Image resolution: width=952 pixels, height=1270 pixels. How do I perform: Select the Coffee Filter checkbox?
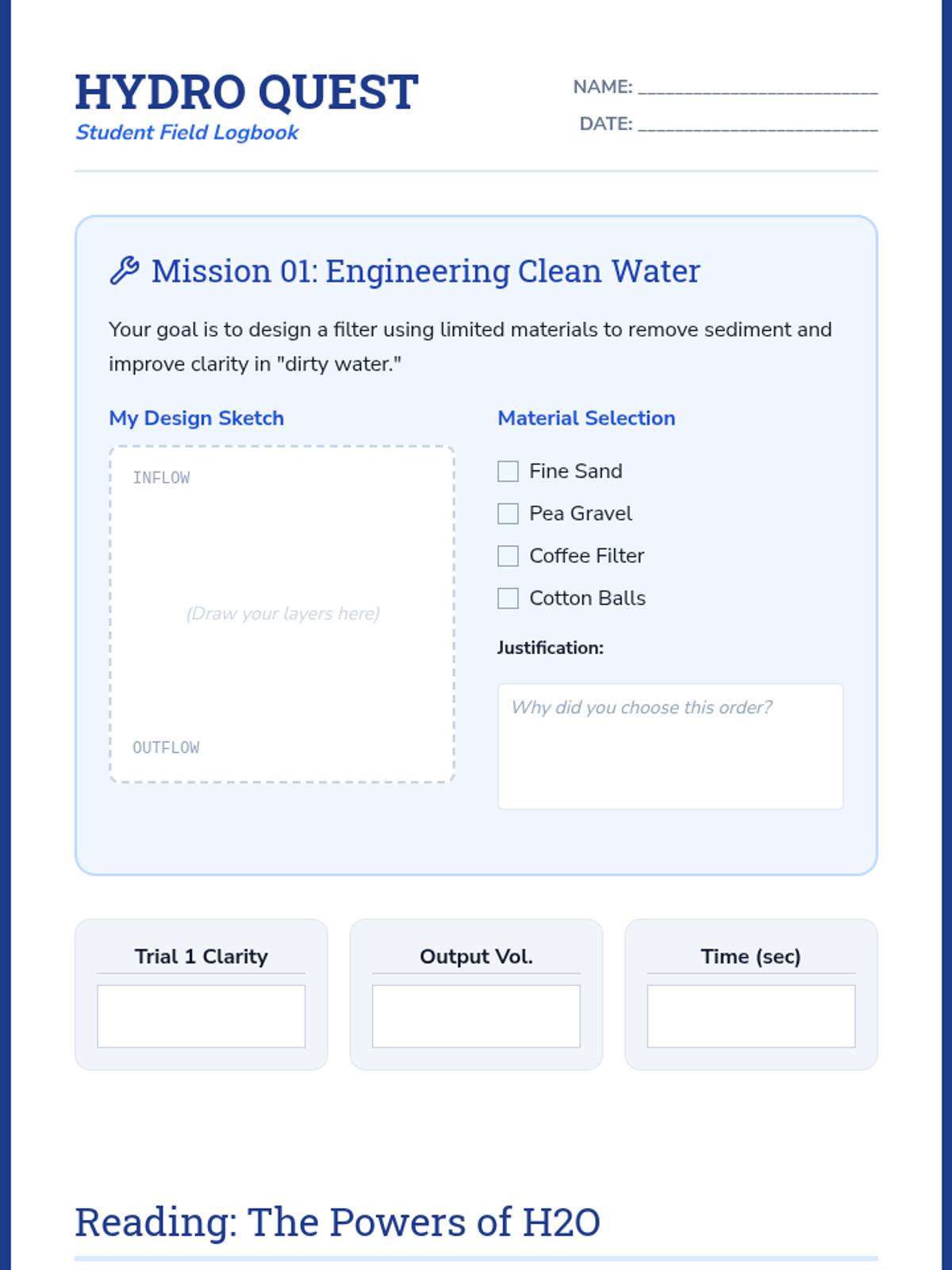(508, 556)
